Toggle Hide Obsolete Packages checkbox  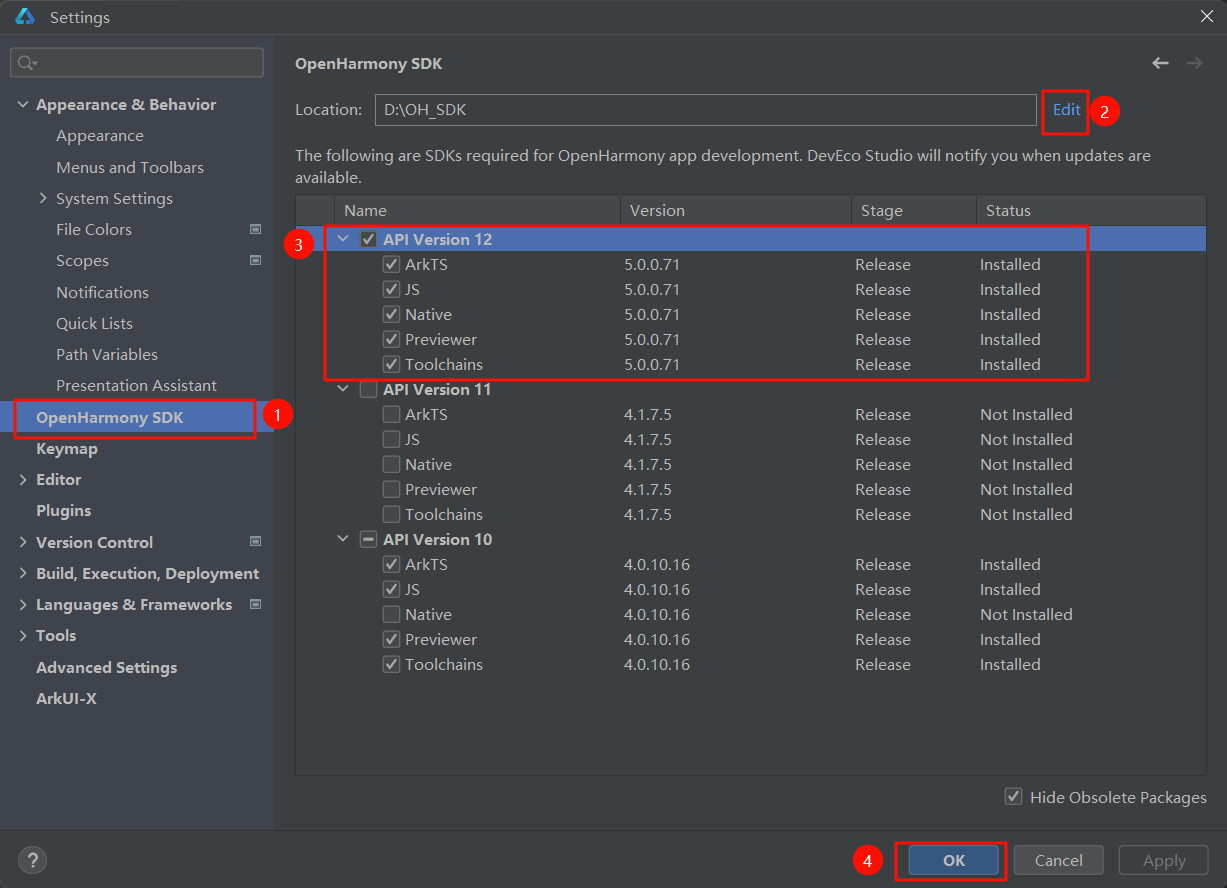[1014, 797]
